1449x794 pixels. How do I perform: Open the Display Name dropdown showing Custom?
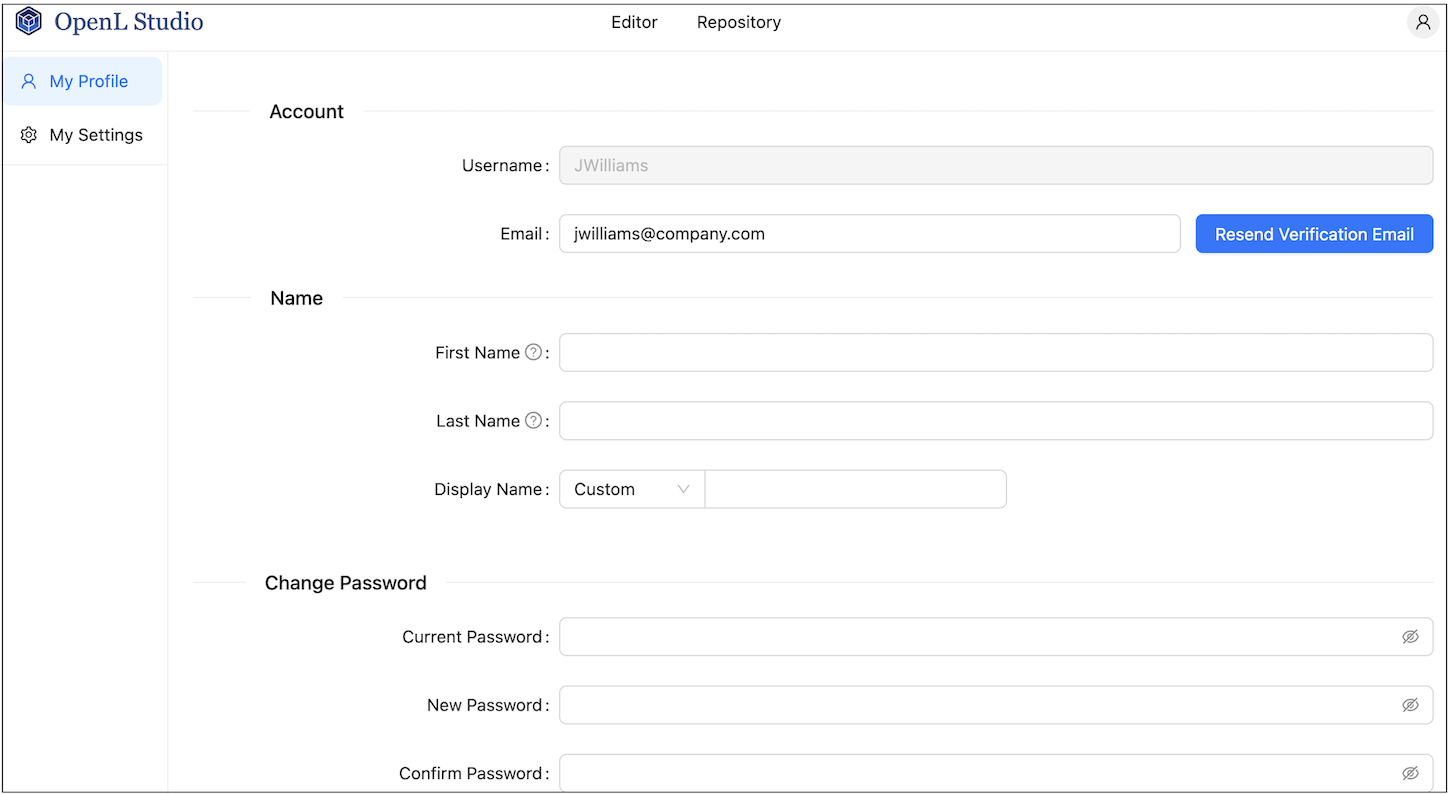click(630, 489)
